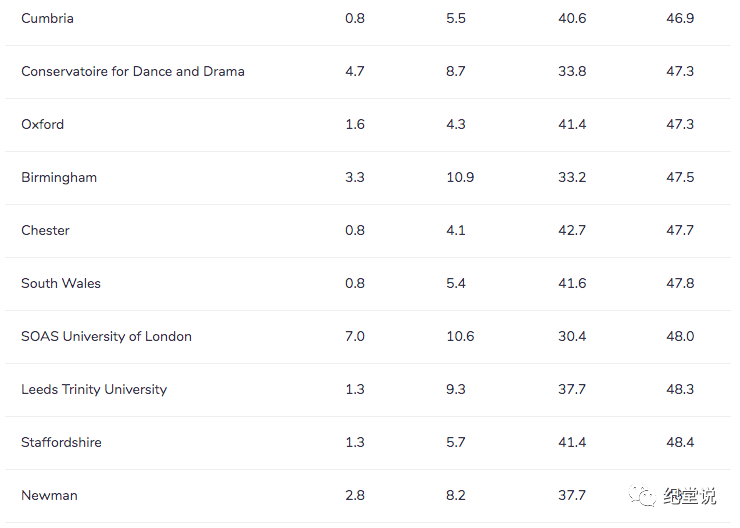The width and height of the screenshot is (740, 528).
Task: Click the 48.4 value for Staffordshire
Action: (680, 442)
